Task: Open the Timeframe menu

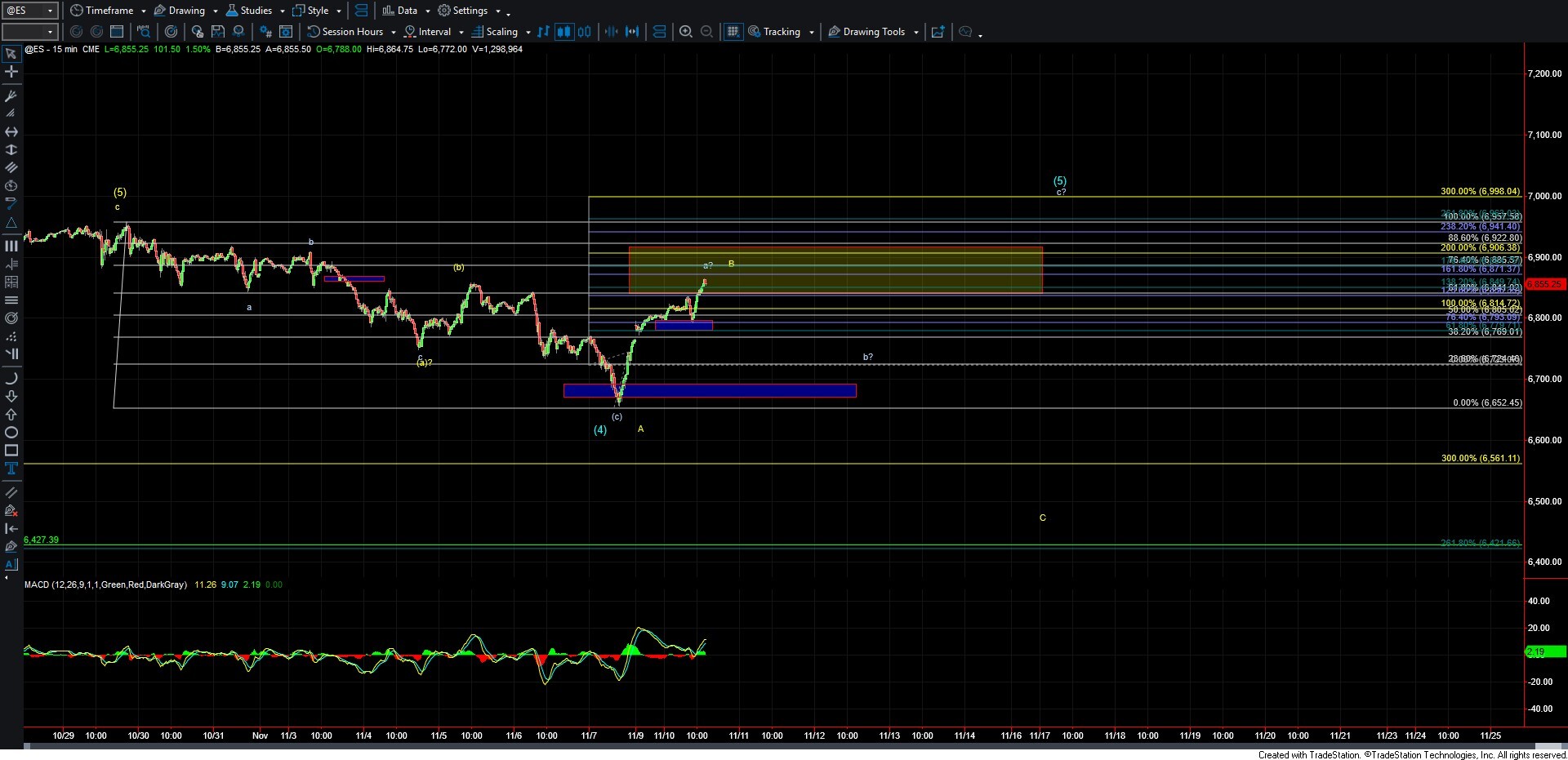Action: click(x=108, y=11)
